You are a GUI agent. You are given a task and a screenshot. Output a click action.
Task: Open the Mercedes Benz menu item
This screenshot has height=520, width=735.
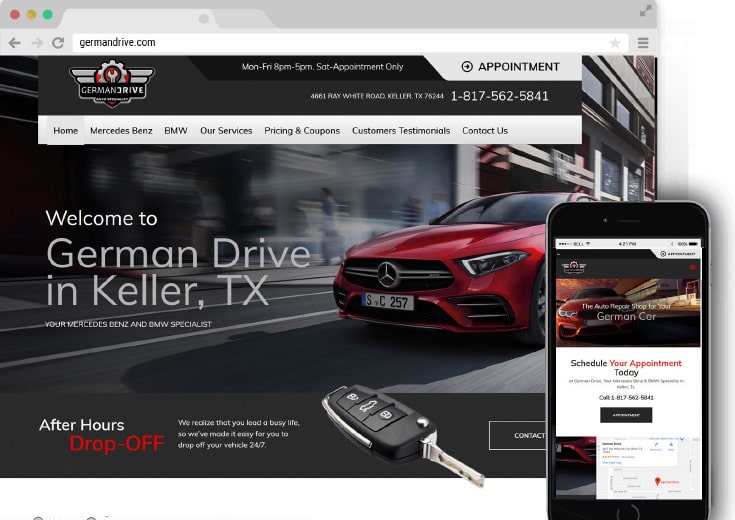121,131
